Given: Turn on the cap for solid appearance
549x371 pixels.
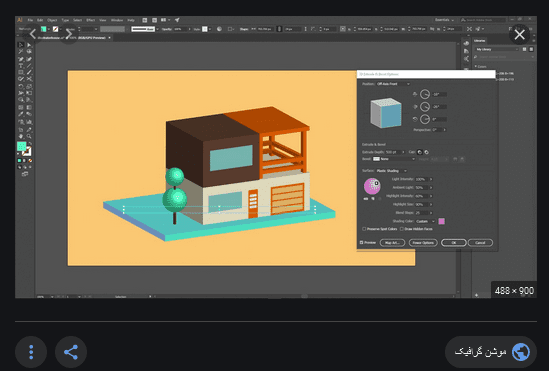Looking at the screenshot, I should pos(420,152).
